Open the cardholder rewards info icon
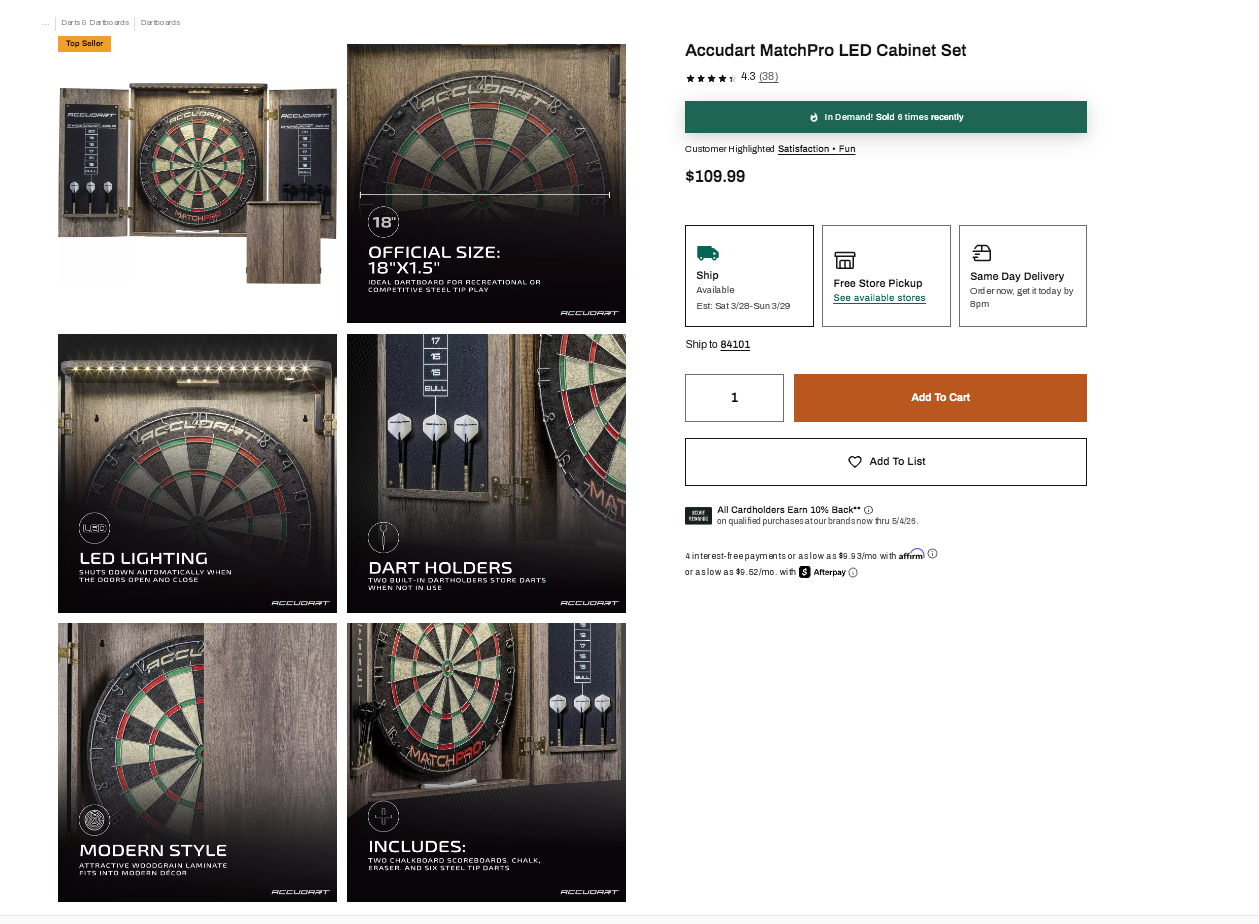This screenshot has width=1259, height=924. pos(868,510)
